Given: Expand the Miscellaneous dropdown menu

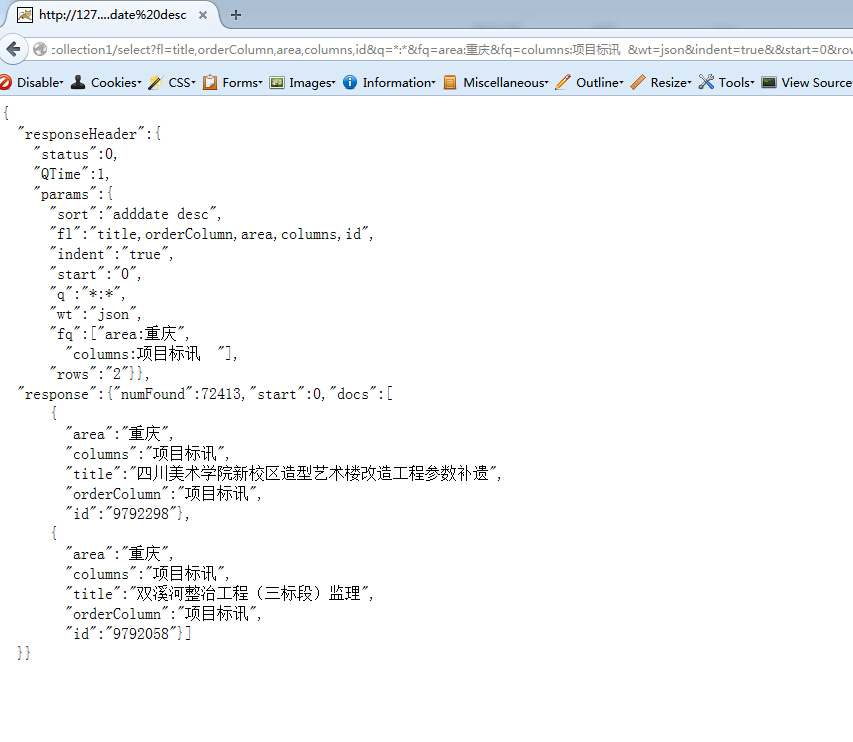Looking at the screenshot, I should (506, 82).
